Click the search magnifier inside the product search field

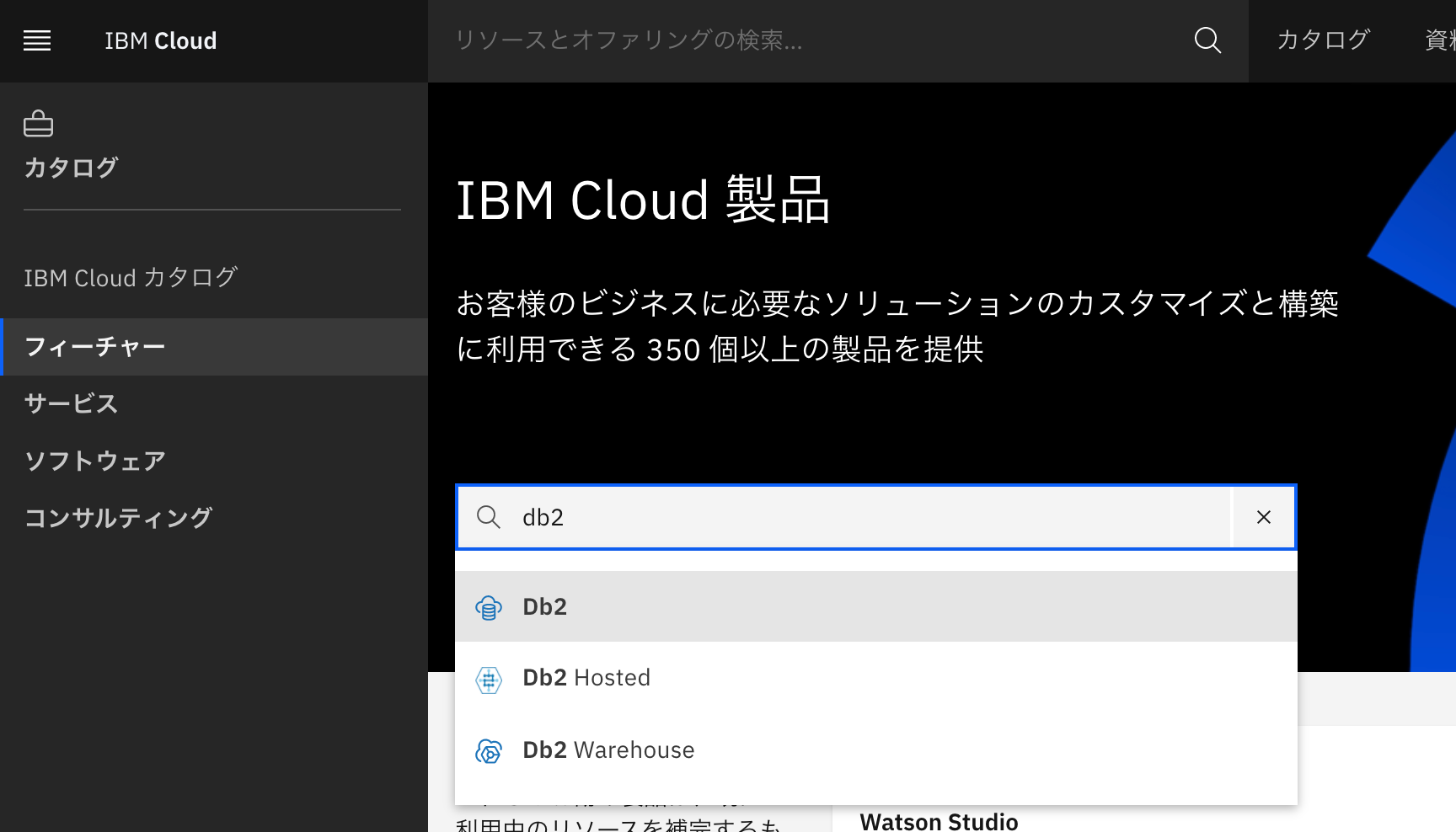(x=489, y=517)
